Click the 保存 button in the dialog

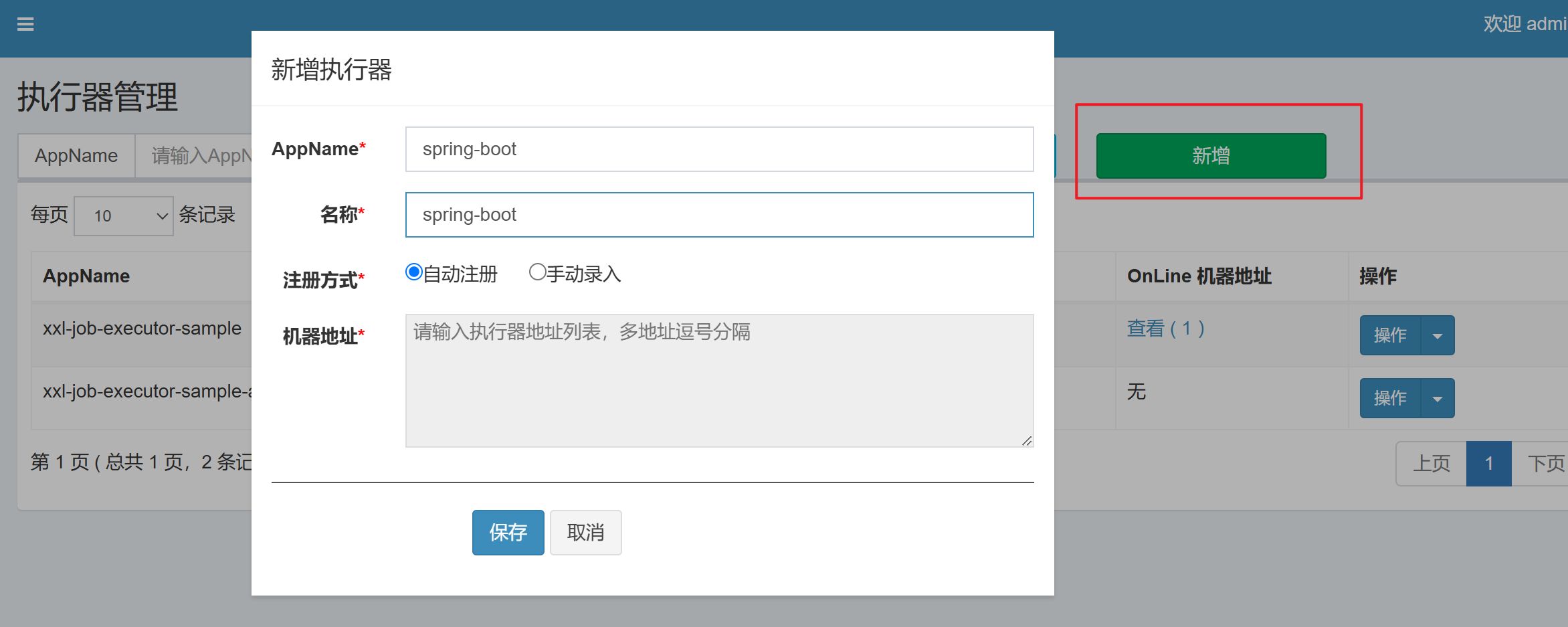(508, 533)
